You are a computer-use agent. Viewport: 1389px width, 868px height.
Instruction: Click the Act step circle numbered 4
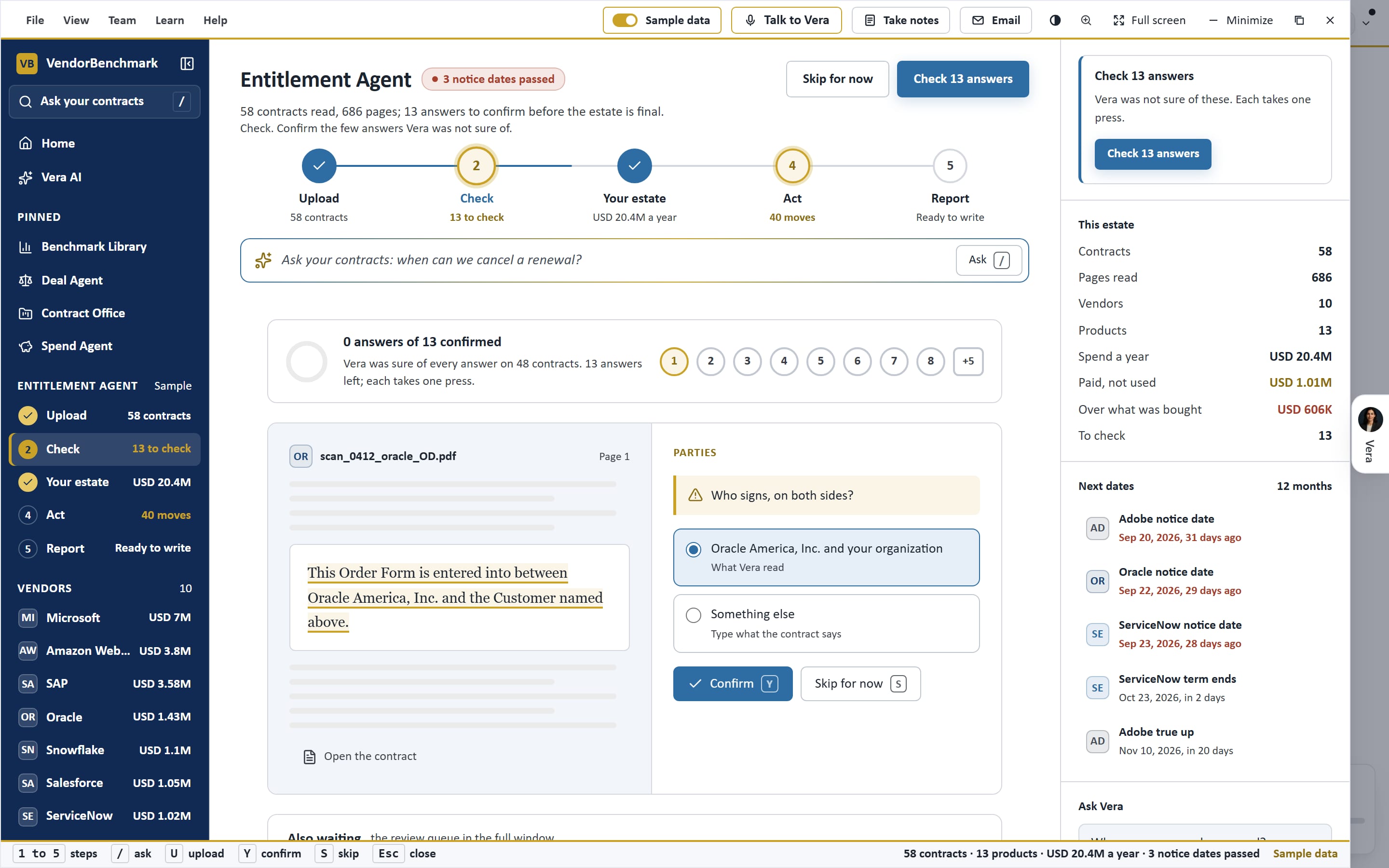tap(792, 166)
